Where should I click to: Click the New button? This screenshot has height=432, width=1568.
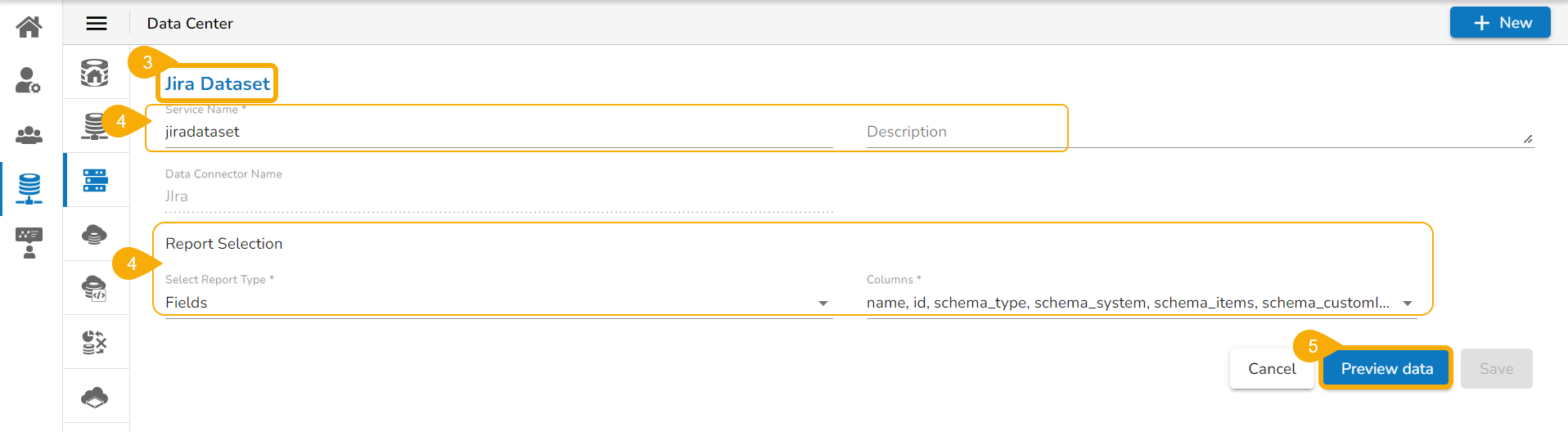[x=1499, y=23]
